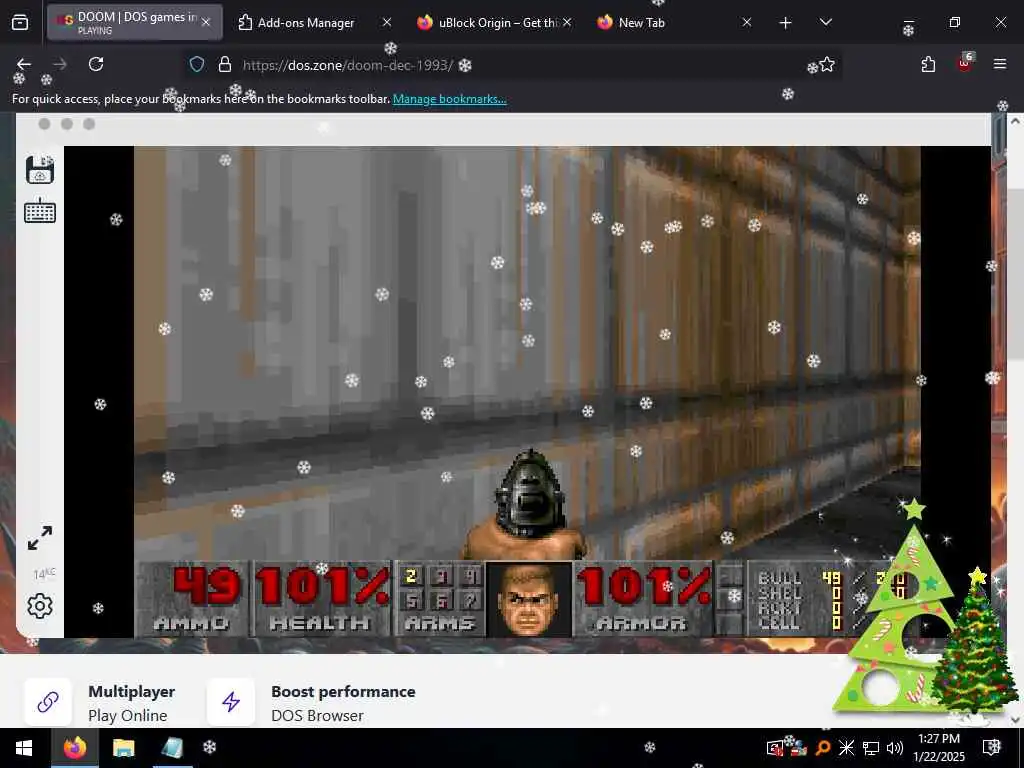Bookmark this page with the star icon
The height and width of the screenshot is (768, 1024).
(827, 65)
